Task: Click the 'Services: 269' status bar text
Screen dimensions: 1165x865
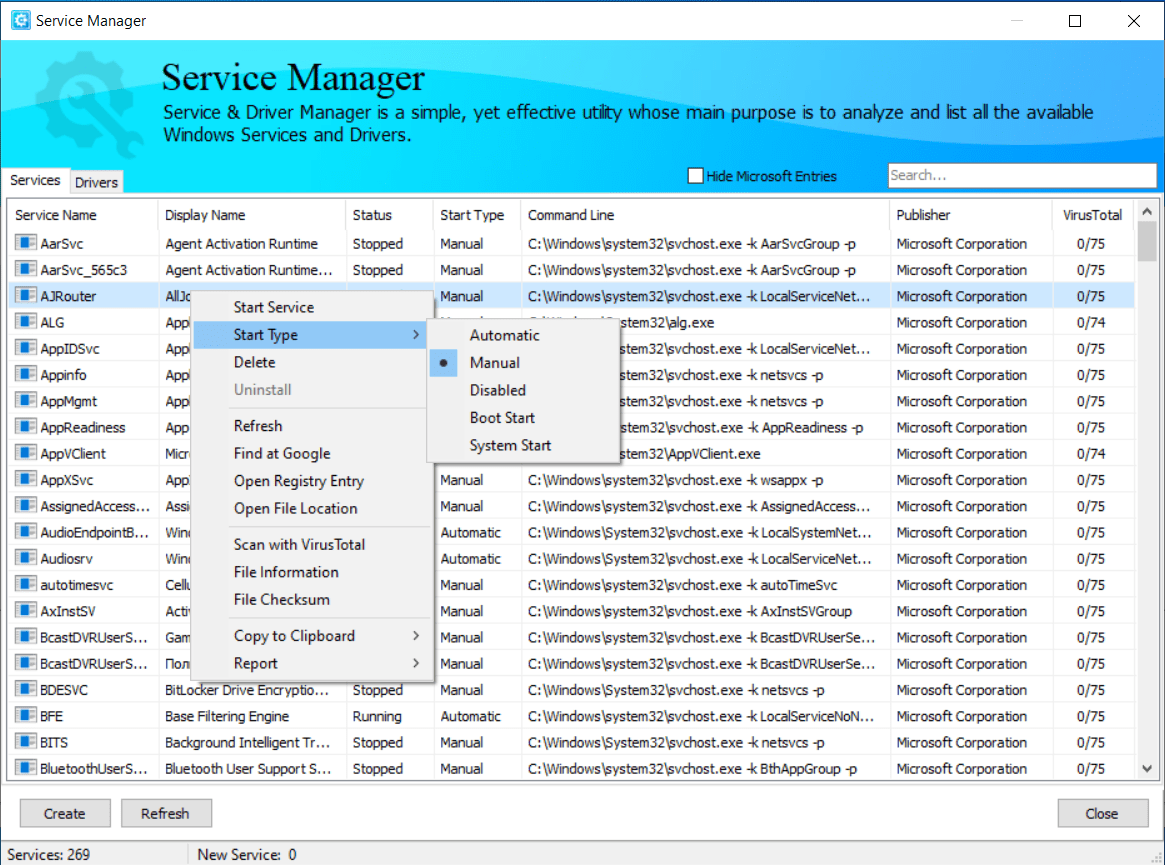Action: tap(48, 855)
